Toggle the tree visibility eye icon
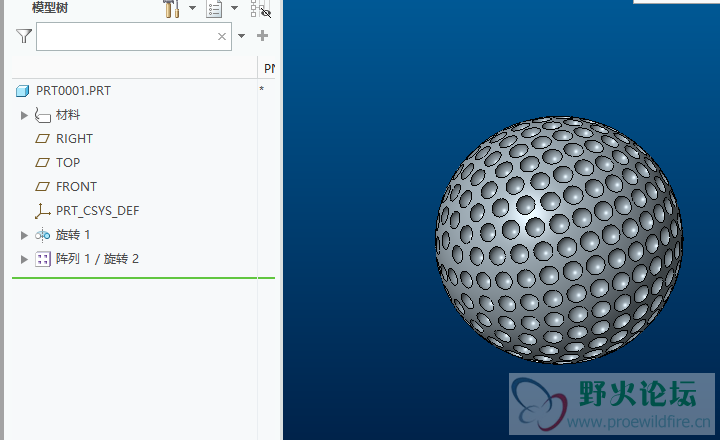 (262, 9)
